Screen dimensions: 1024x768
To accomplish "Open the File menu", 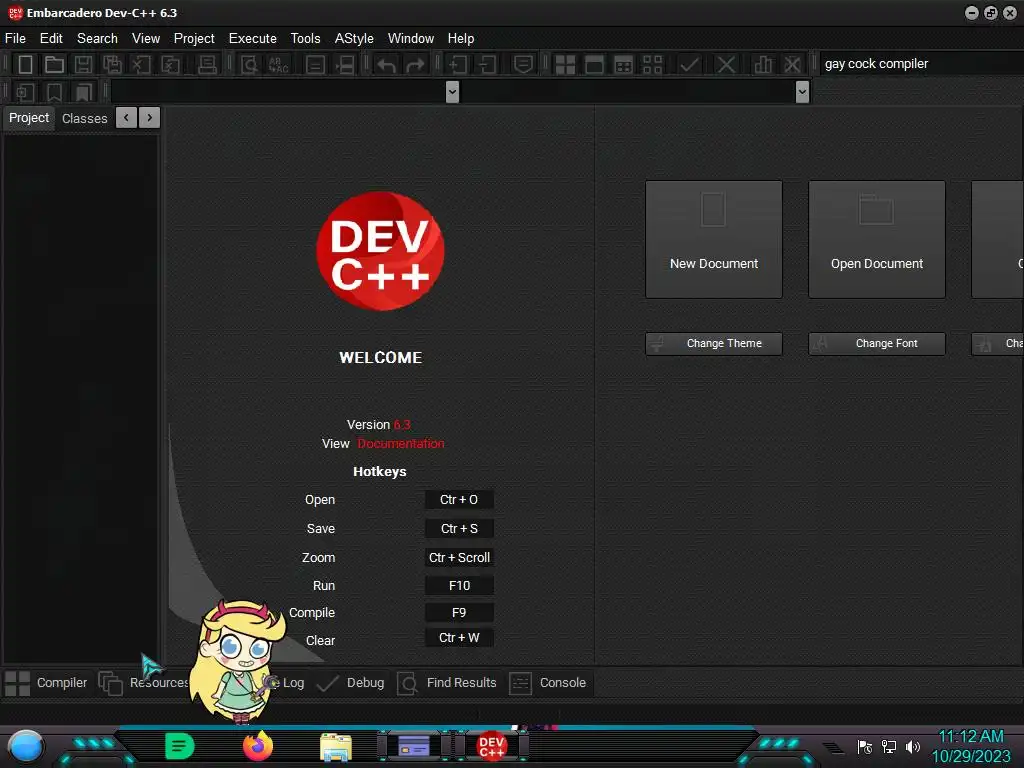I will [15, 39].
